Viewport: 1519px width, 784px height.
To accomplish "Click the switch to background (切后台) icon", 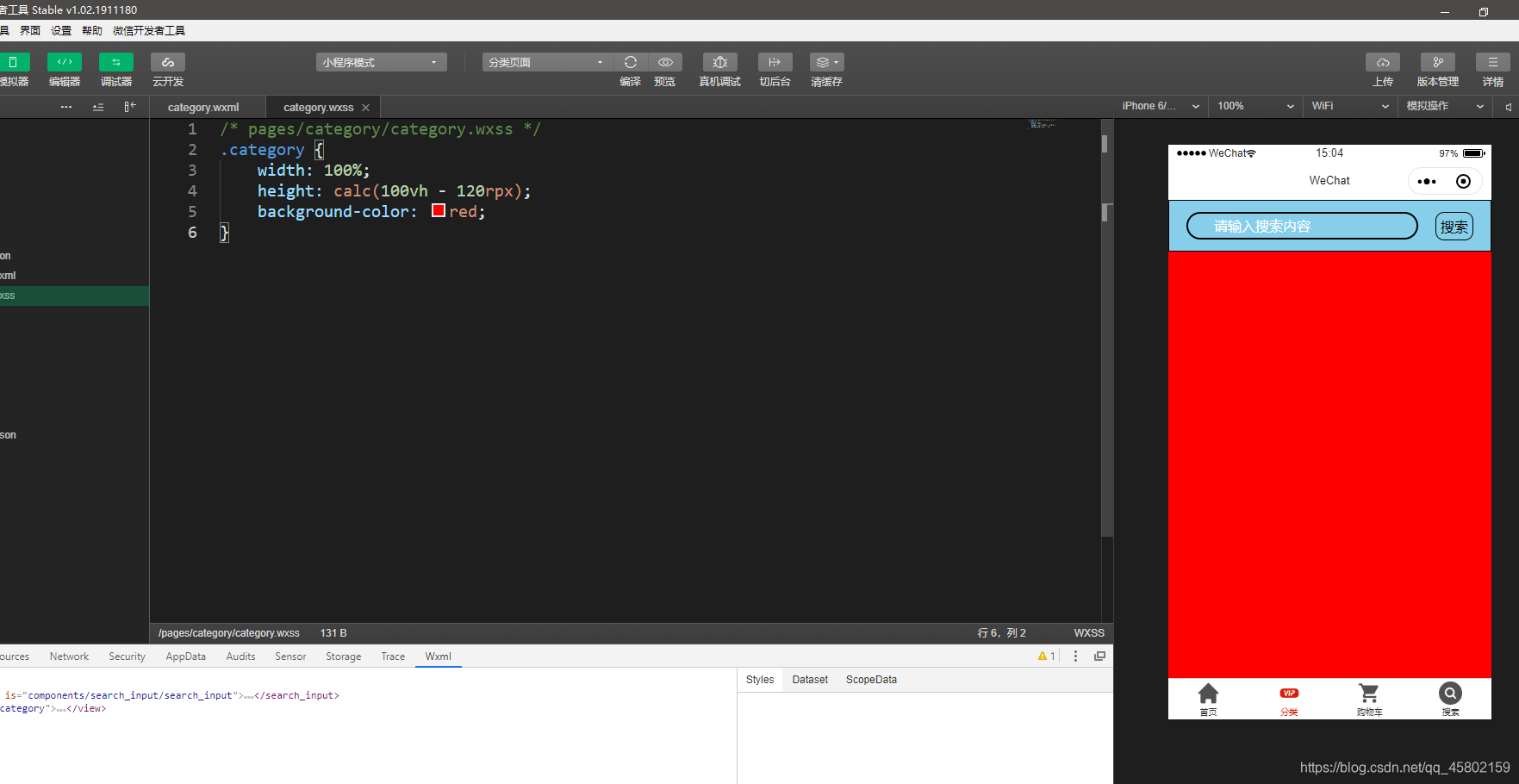I will tap(775, 62).
